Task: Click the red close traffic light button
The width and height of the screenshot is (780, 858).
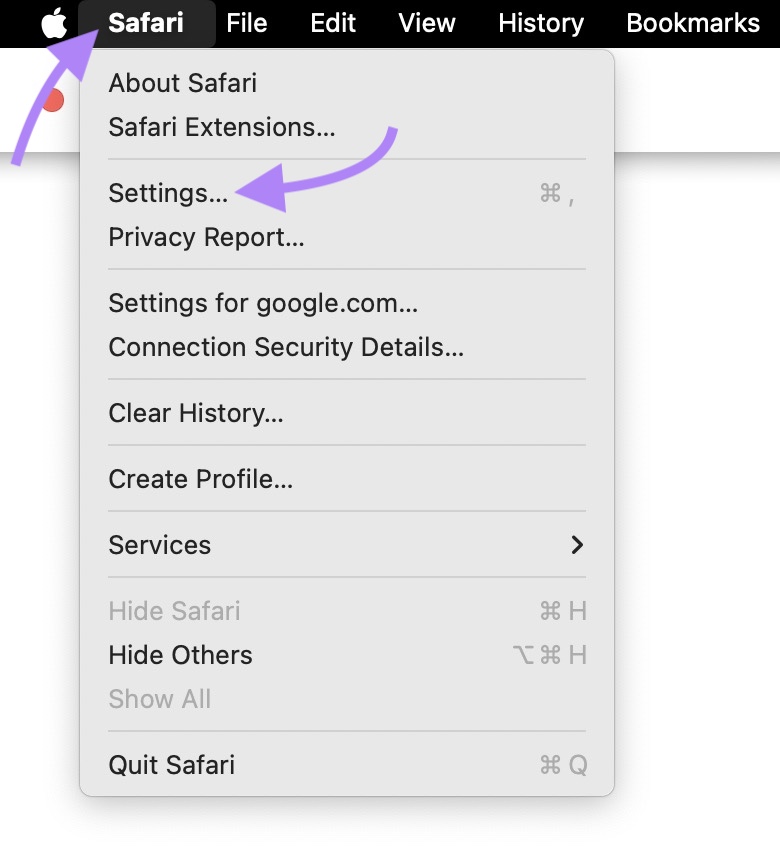Action: 52,100
